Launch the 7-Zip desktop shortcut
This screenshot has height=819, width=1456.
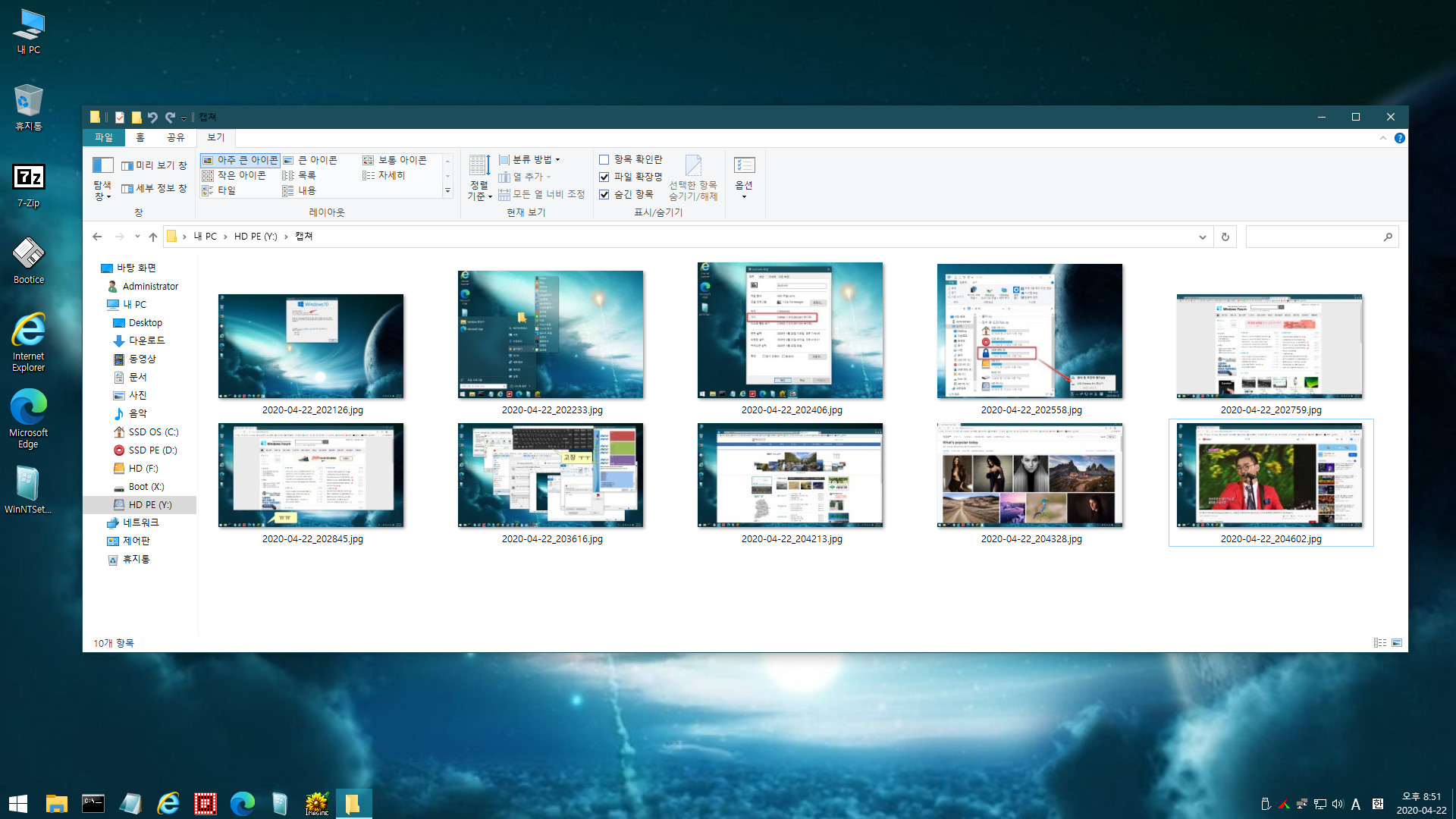(29, 185)
